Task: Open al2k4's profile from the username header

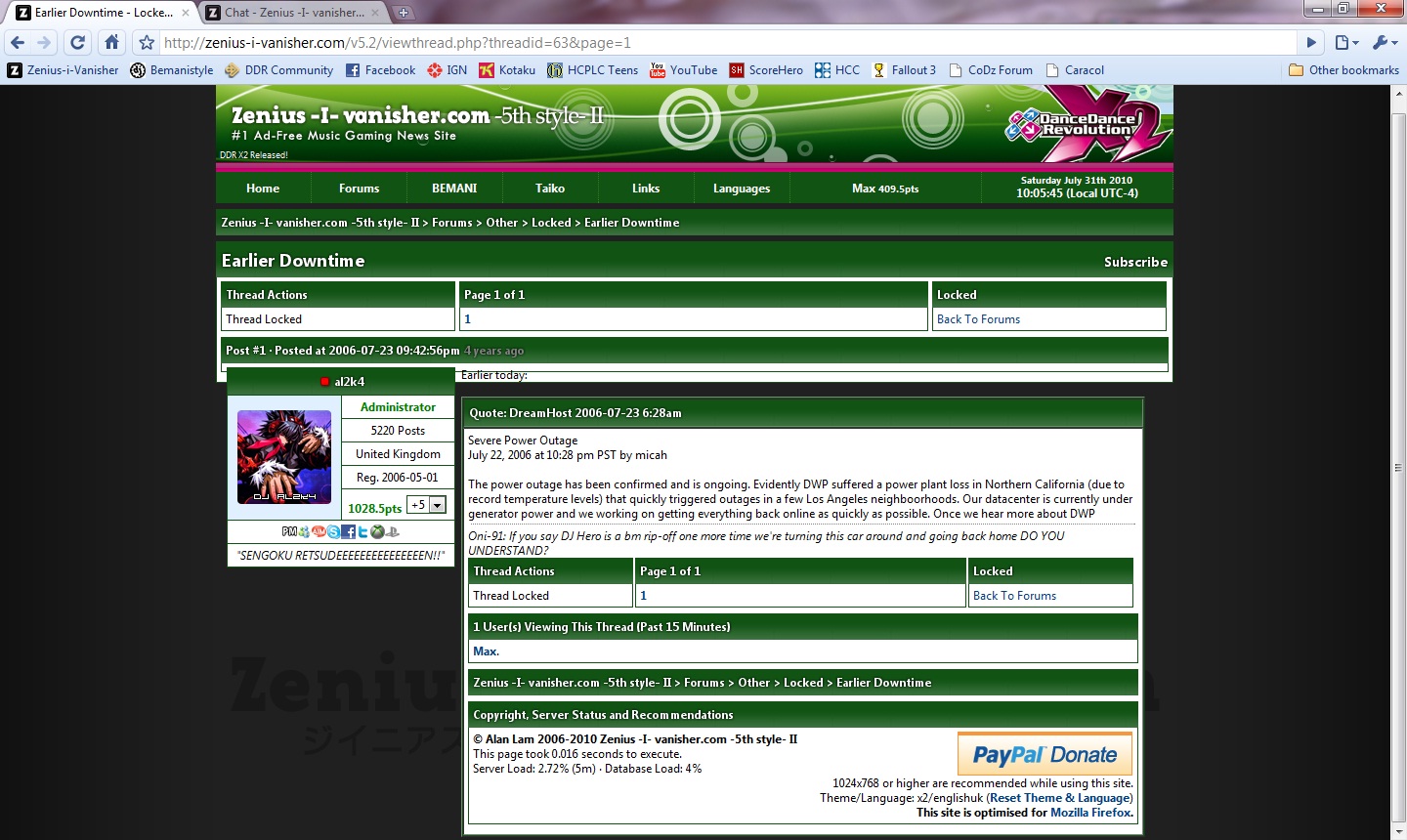Action: [349, 382]
